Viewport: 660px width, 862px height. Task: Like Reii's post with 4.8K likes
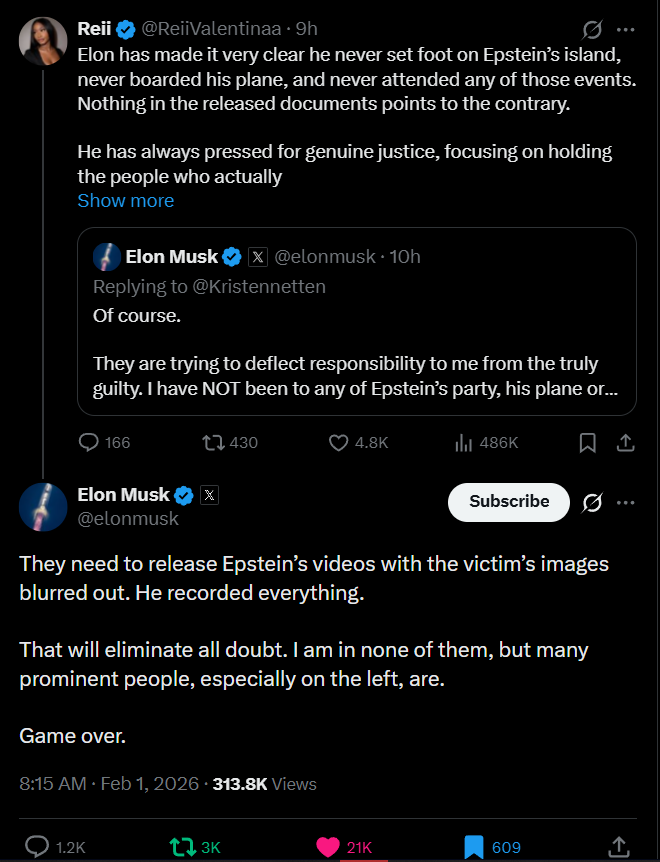coord(339,442)
